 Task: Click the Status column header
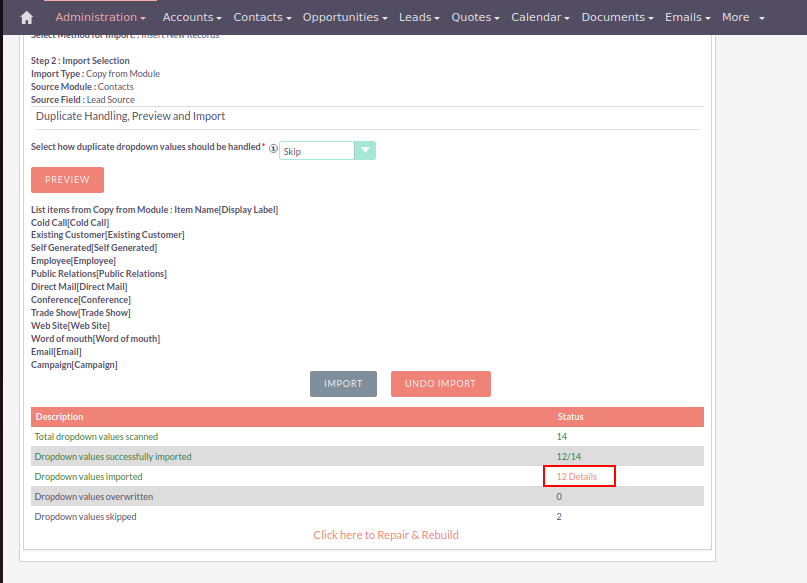pyautogui.click(x=570, y=417)
